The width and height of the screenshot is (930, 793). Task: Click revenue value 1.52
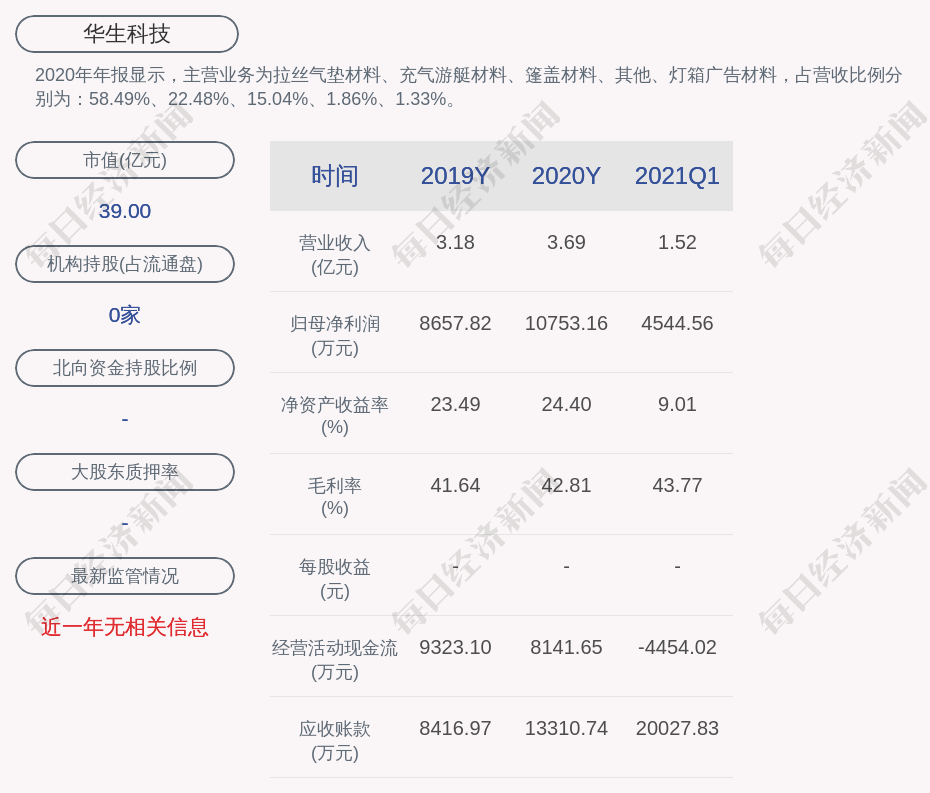point(677,242)
